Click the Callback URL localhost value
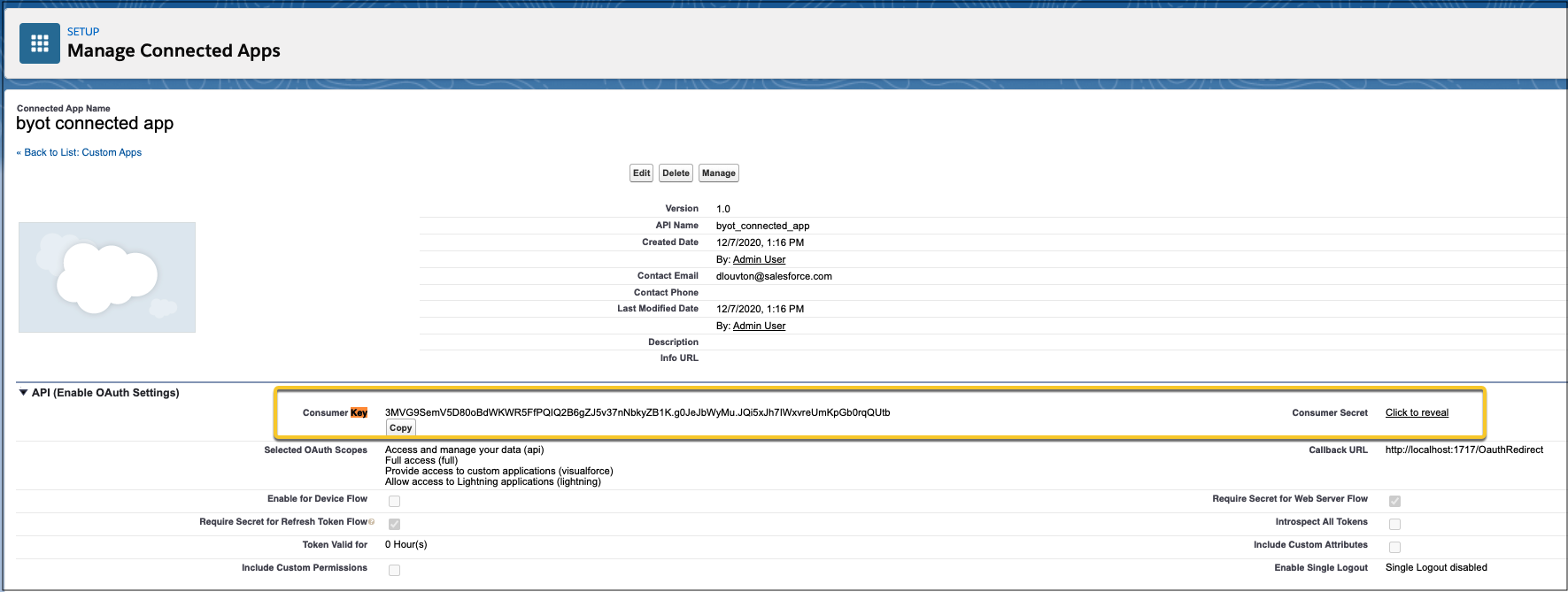The height and width of the screenshot is (592, 1568). tap(1464, 450)
